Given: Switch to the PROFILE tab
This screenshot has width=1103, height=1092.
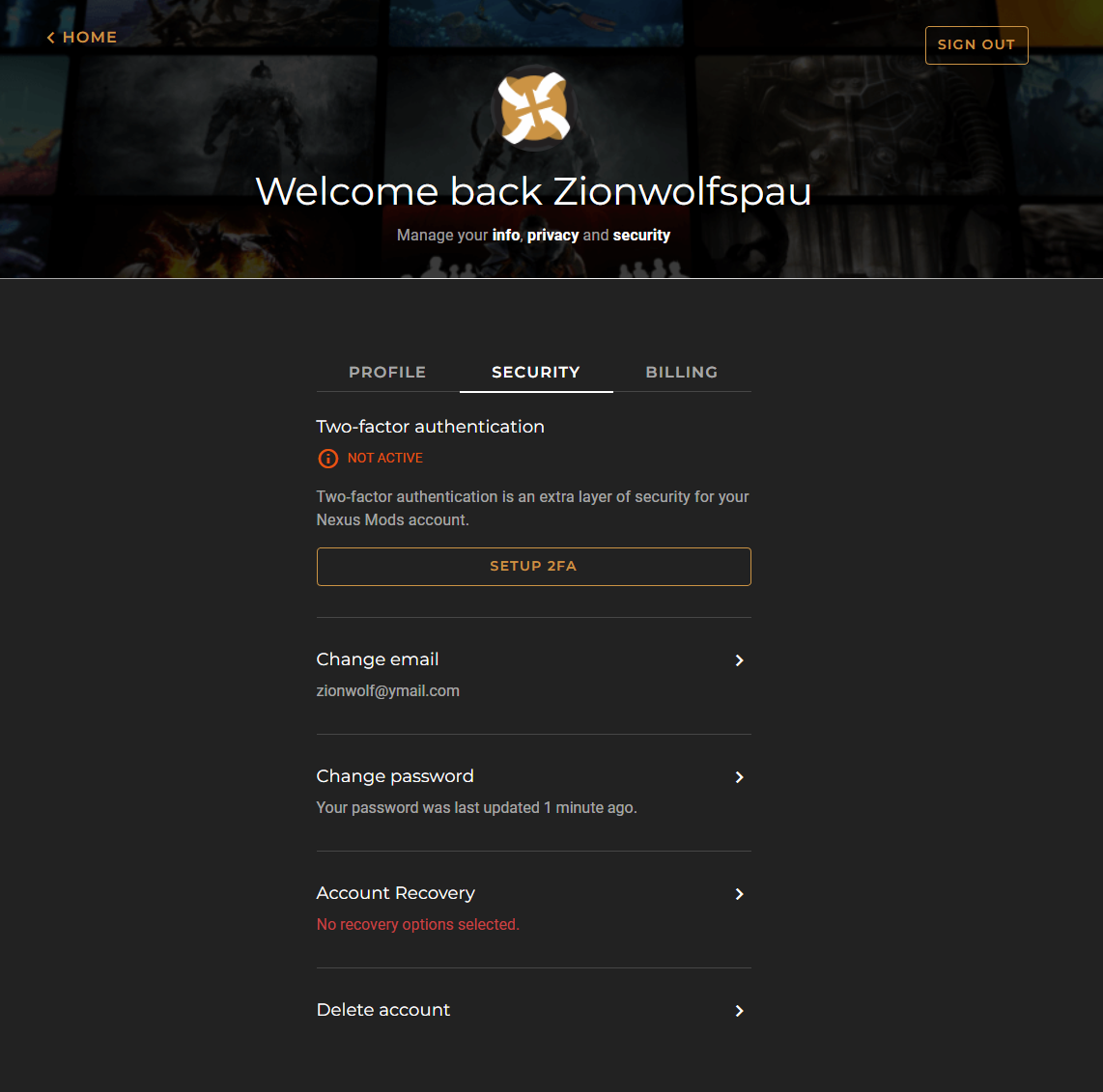Looking at the screenshot, I should pyautogui.click(x=387, y=372).
